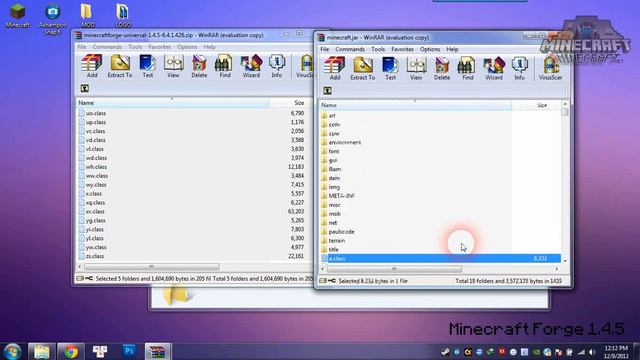Sort by Size column in minecraftforge zip window

pyautogui.click(x=291, y=103)
